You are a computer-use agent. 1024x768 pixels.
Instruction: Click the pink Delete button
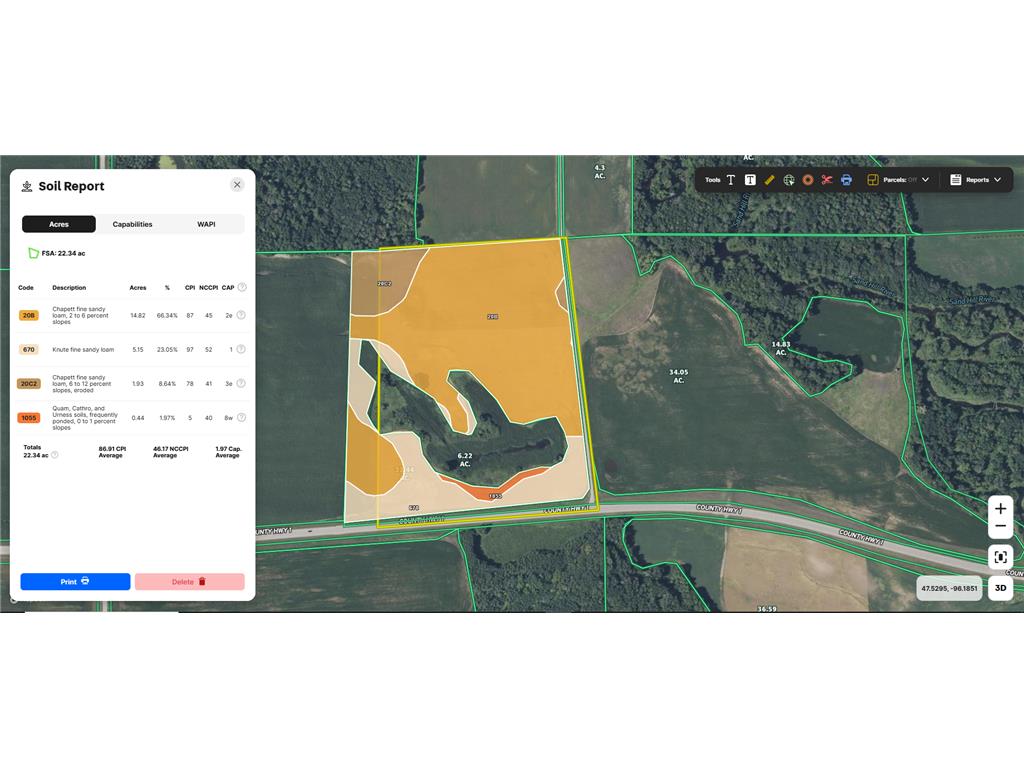[x=189, y=581]
